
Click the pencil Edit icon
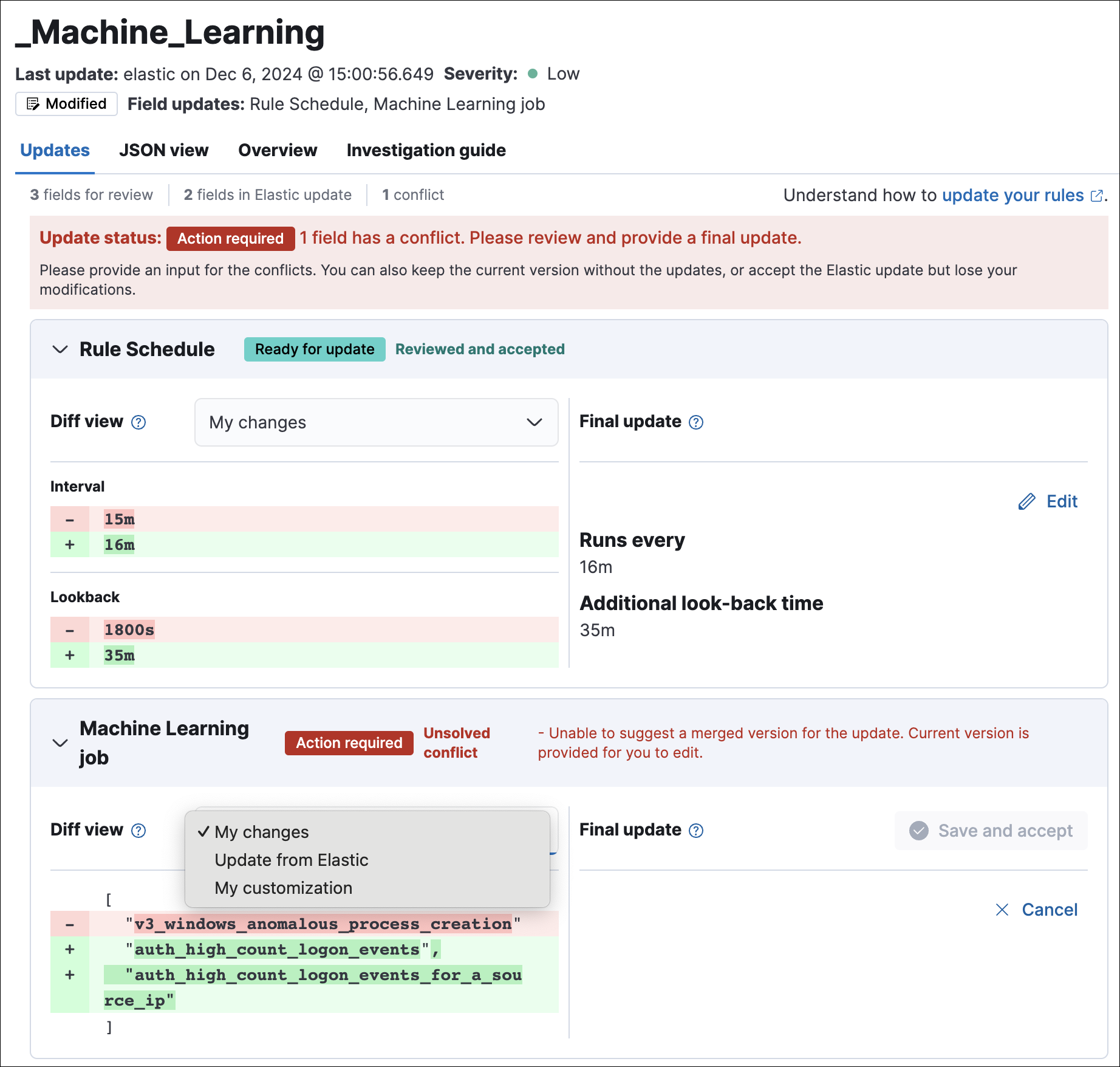tap(1026, 501)
